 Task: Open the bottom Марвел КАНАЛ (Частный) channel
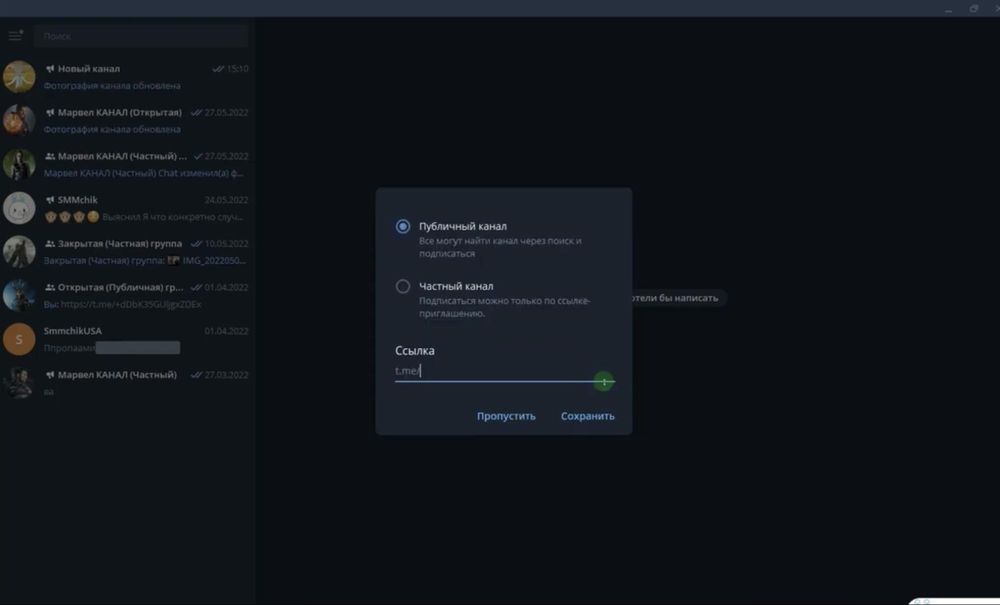[140, 382]
